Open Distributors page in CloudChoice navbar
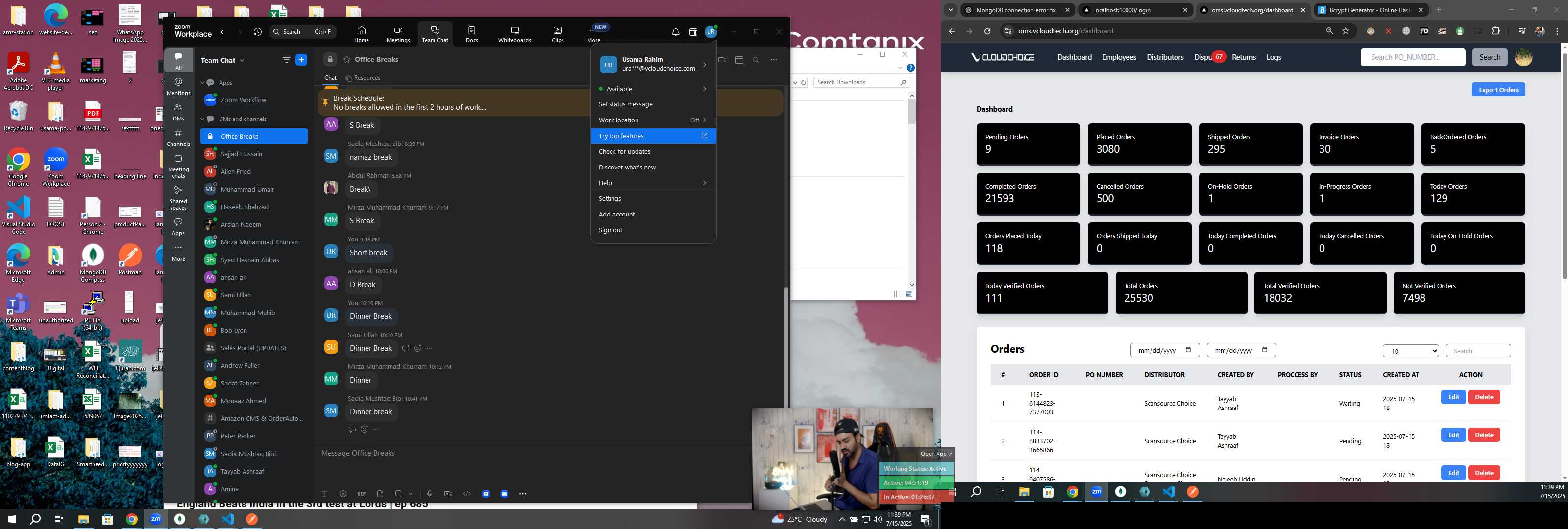The image size is (1568, 529). click(x=1164, y=57)
